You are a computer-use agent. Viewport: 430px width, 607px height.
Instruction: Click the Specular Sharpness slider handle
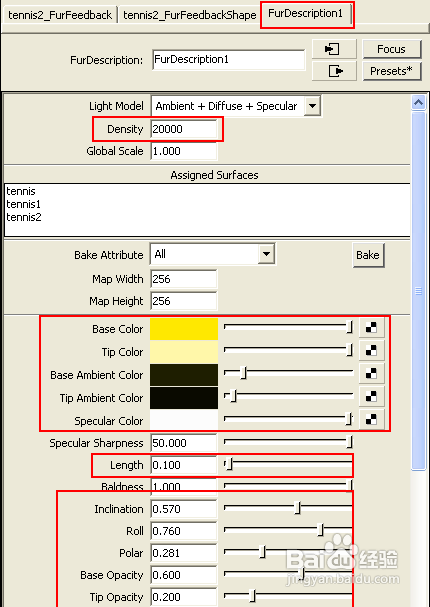coord(349,441)
